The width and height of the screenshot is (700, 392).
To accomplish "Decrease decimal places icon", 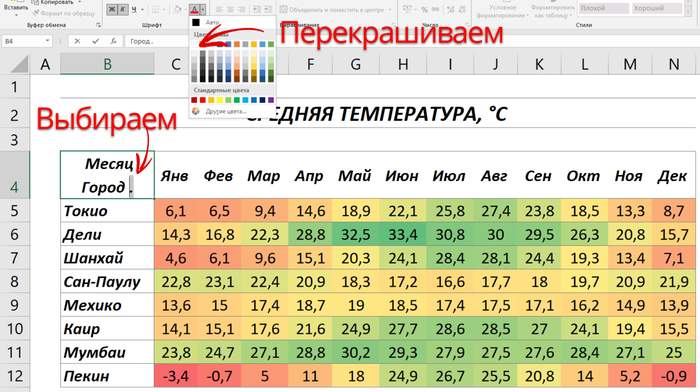I will (x=462, y=9).
